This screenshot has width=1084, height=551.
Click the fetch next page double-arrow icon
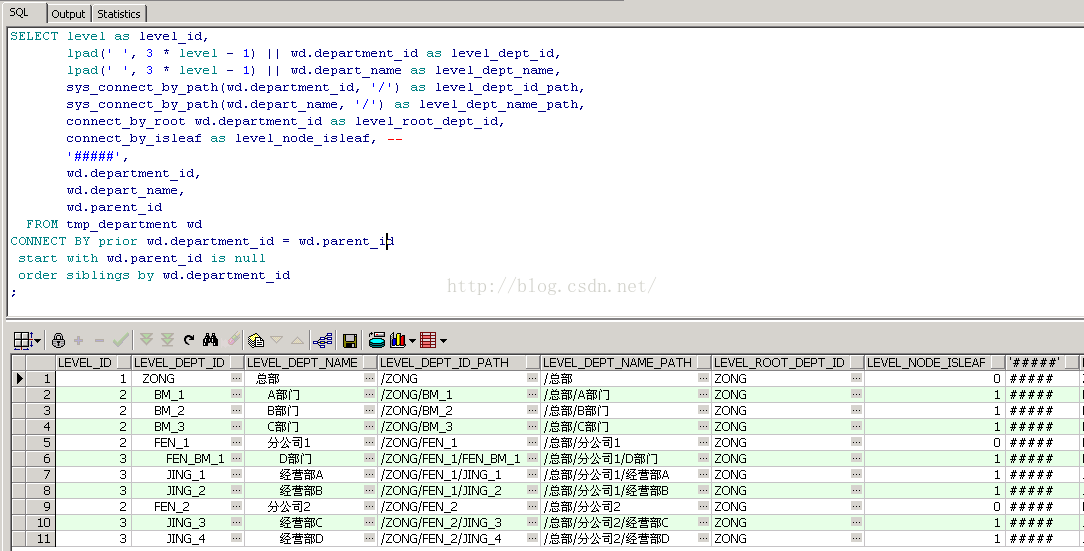[146, 339]
